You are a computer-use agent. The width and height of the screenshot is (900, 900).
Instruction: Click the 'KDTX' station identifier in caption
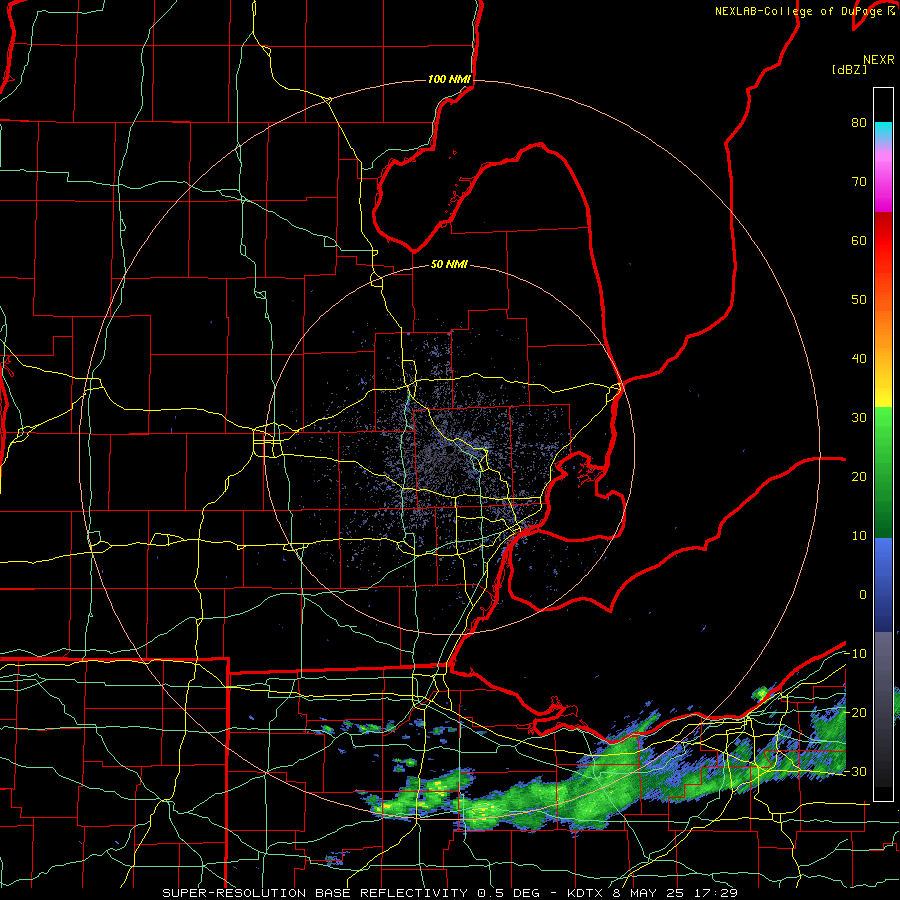(587, 893)
